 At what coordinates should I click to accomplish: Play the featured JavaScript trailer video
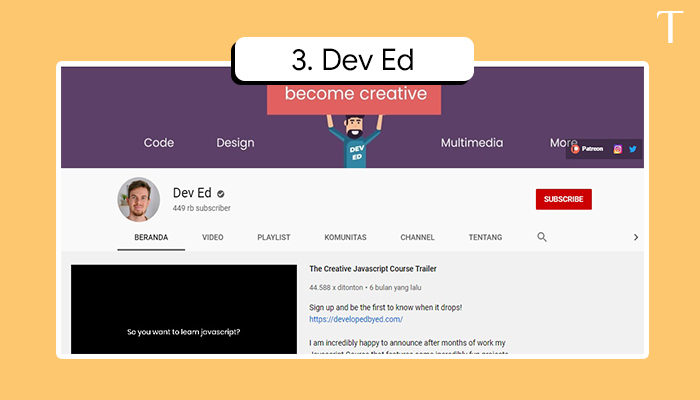(184, 309)
